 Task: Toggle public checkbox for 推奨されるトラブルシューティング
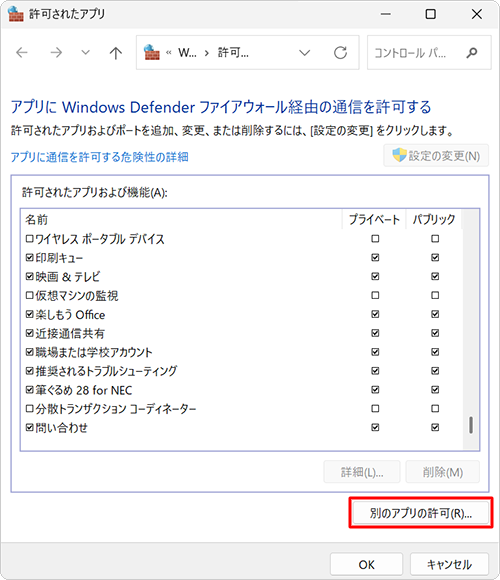coord(435,371)
